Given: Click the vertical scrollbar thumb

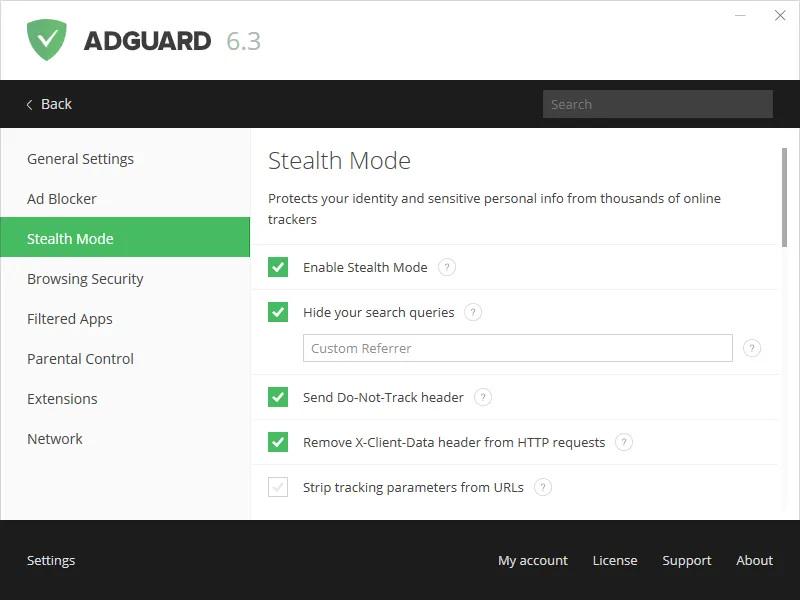Looking at the screenshot, I should (x=784, y=197).
